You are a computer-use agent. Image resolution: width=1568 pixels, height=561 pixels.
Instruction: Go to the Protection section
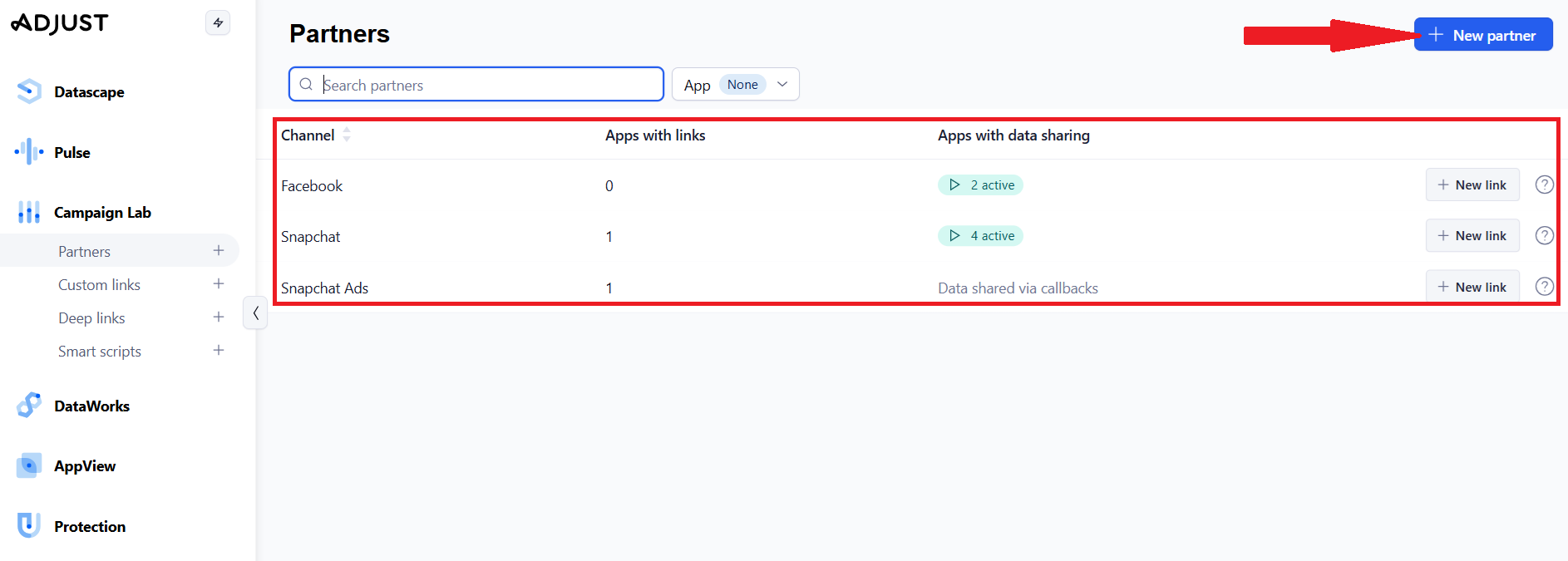click(89, 527)
